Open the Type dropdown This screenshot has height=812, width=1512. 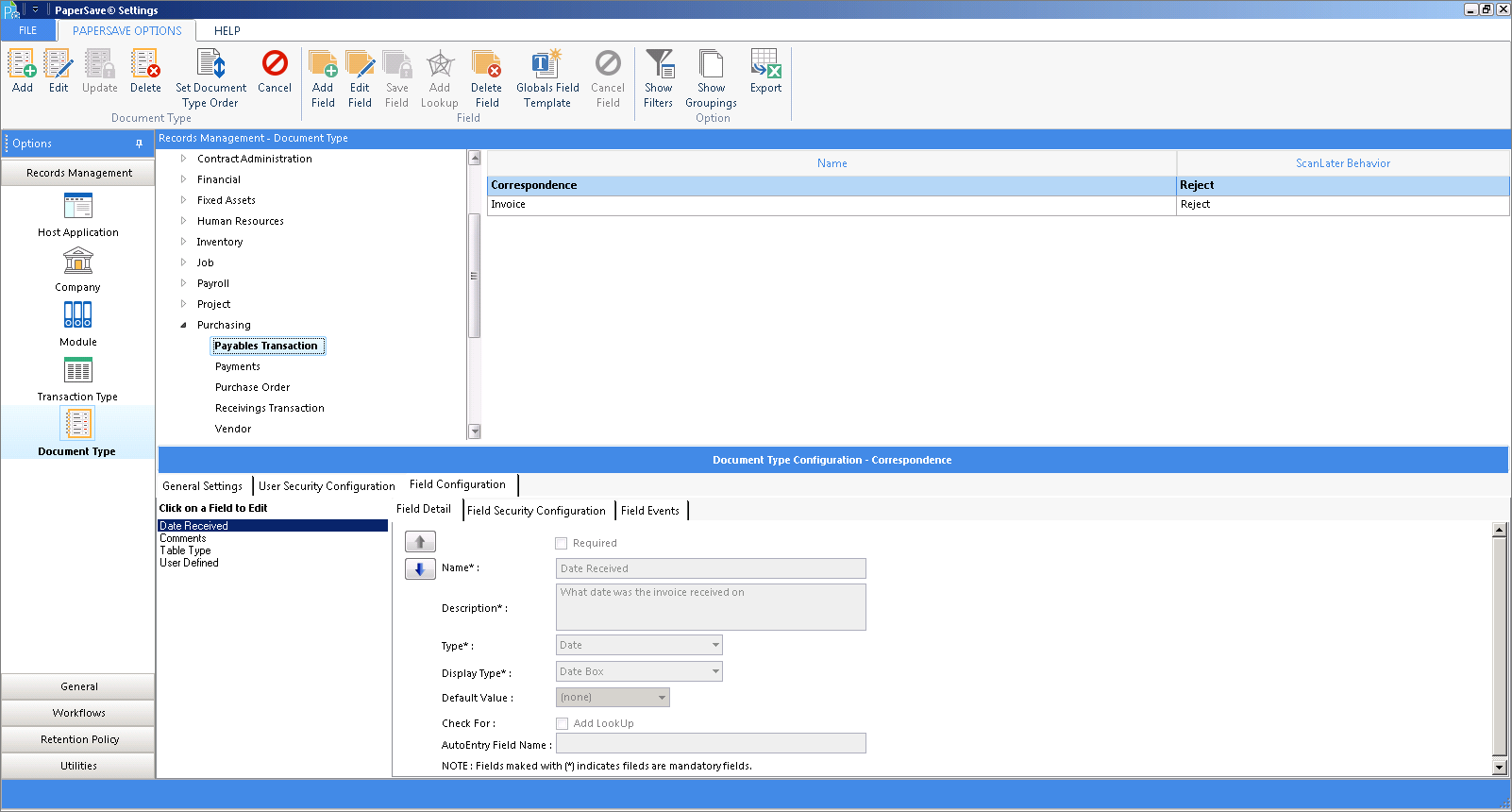pyautogui.click(x=715, y=645)
